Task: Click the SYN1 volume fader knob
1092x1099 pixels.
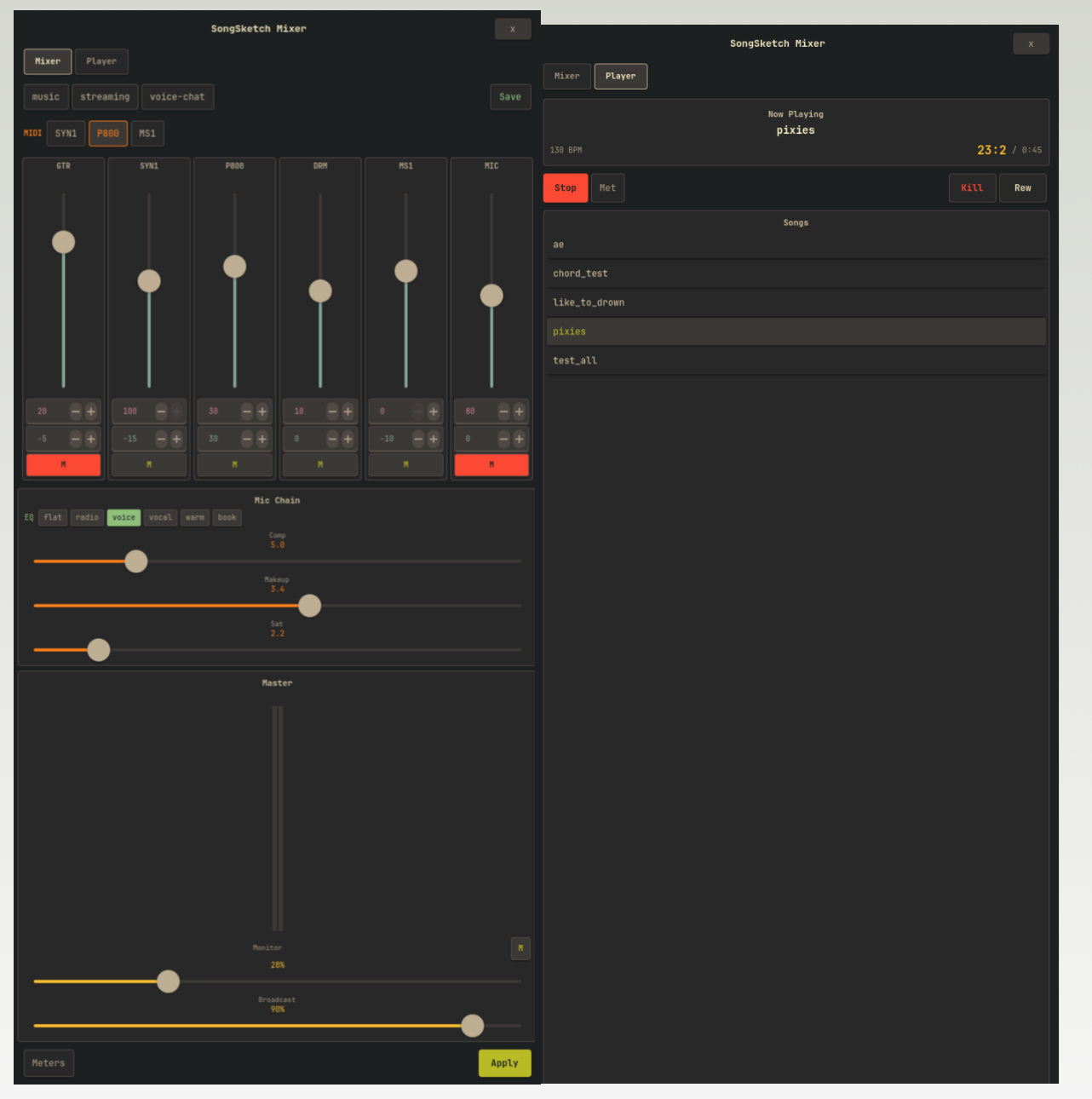Action: pyautogui.click(x=149, y=281)
